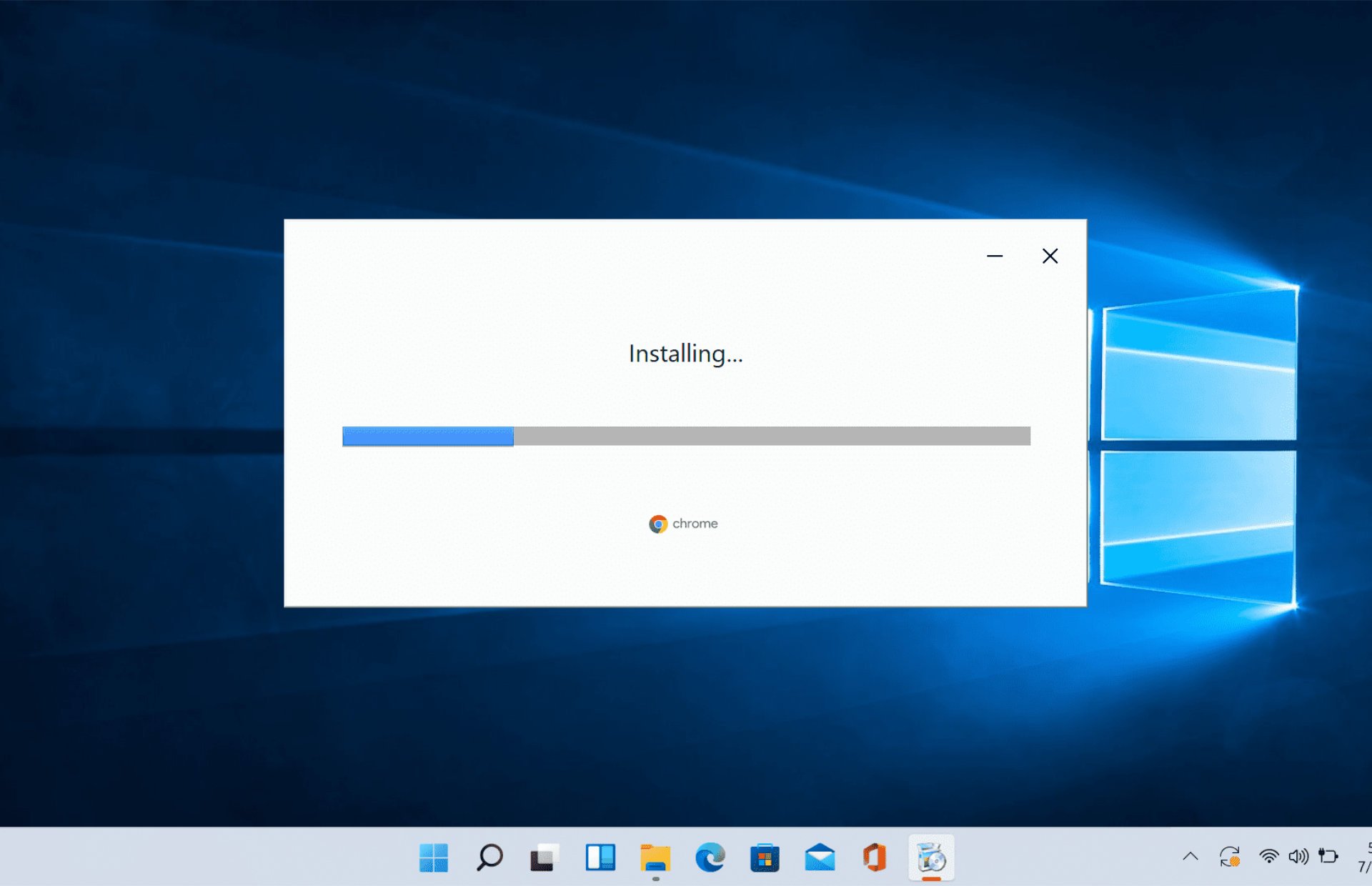Open battery status in system tray
The image size is (1372, 886).
(1328, 856)
